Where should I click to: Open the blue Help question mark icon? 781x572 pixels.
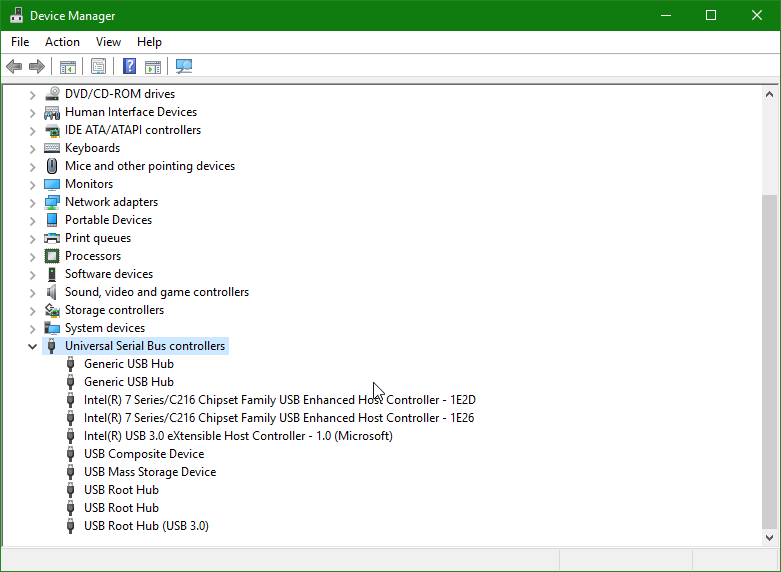click(x=130, y=66)
